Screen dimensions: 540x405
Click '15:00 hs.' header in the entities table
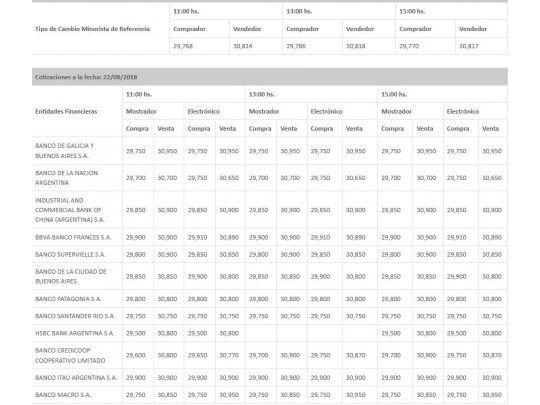394,94
